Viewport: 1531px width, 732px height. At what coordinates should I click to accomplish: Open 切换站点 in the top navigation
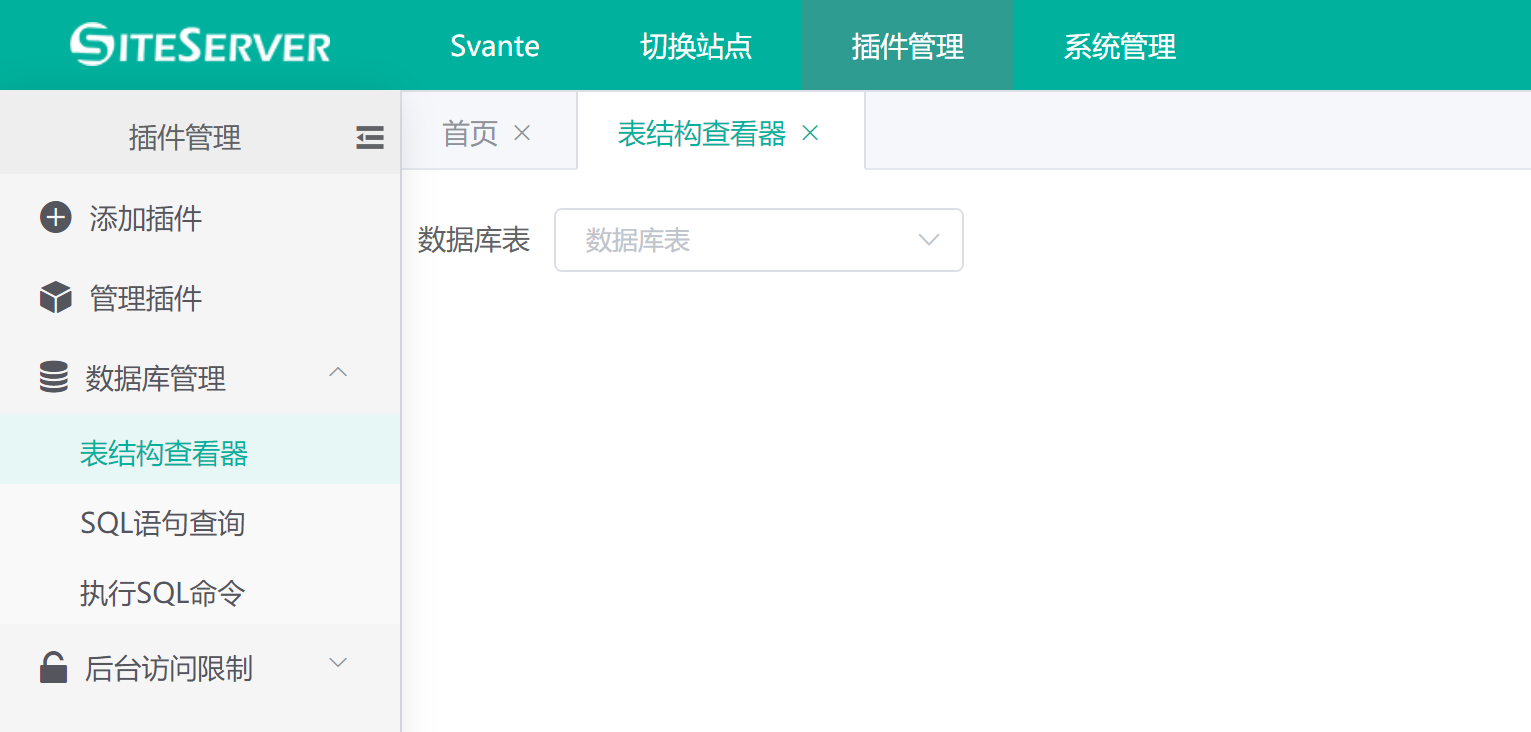696,46
